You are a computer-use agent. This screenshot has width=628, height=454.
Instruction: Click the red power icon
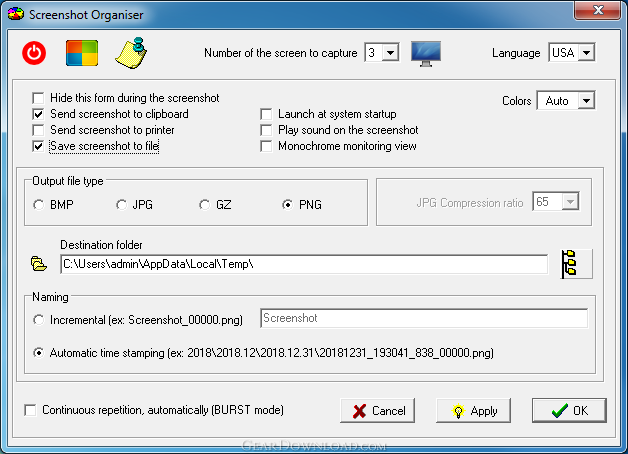pos(34,53)
